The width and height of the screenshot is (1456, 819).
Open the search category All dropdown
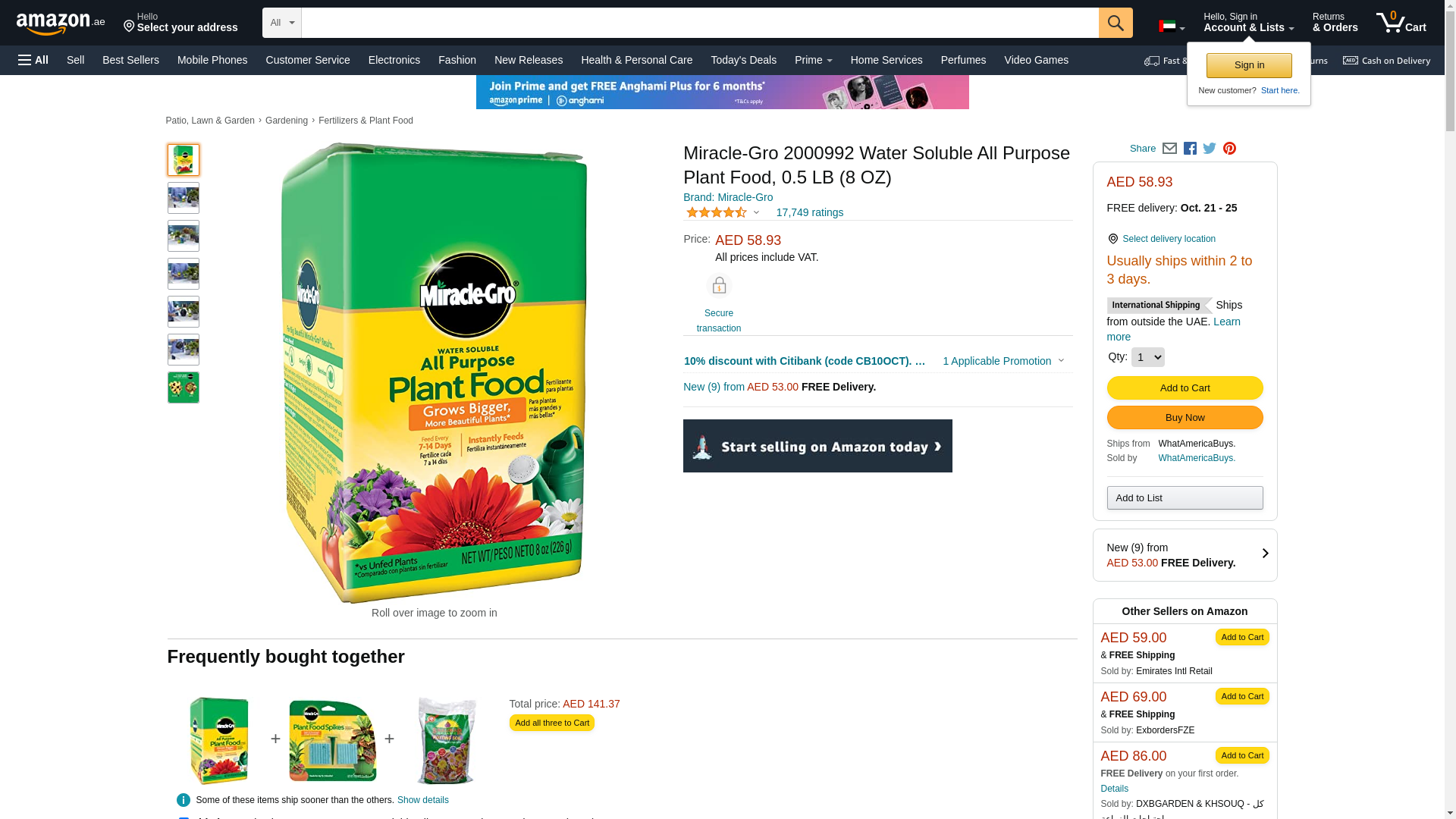point(282,23)
